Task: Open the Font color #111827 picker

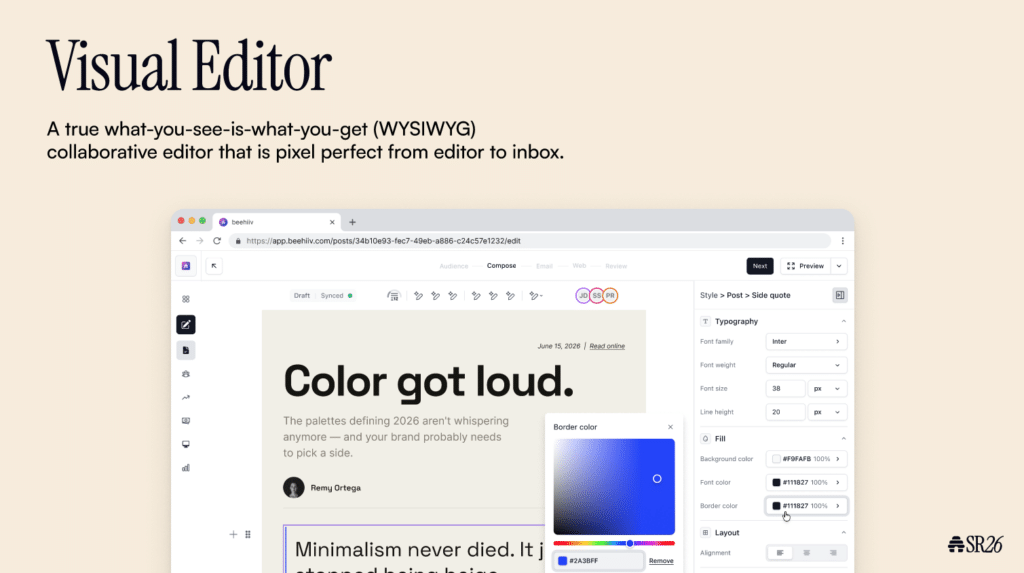Action: (807, 483)
